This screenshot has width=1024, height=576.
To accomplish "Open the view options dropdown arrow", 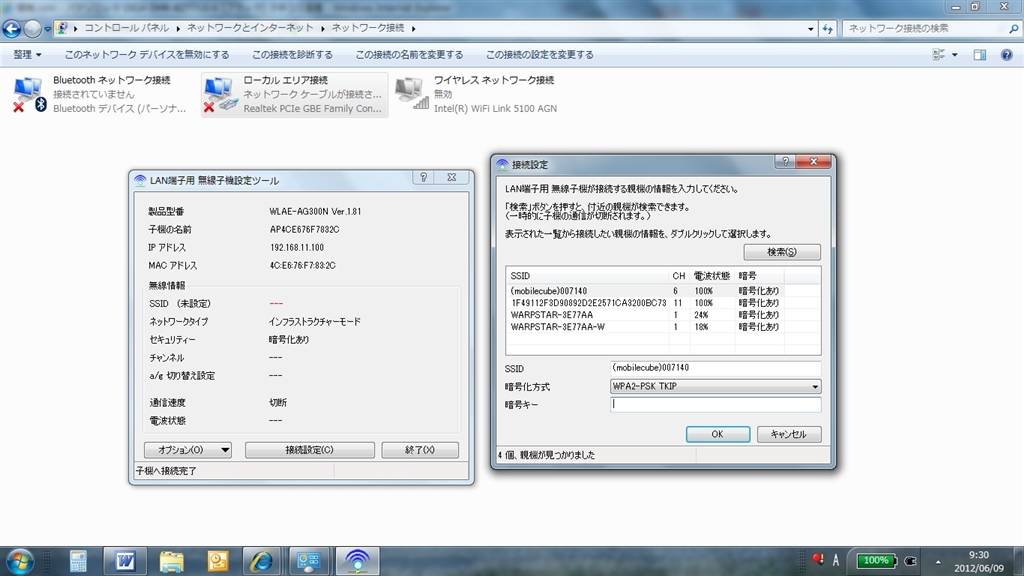I will pyautogui.click(x=954, y=55).
